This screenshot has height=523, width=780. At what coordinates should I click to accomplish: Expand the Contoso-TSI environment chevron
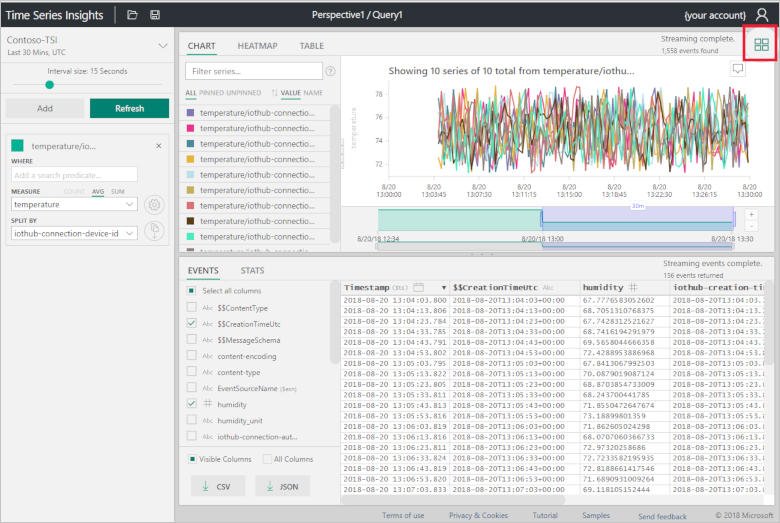(163, 46)
